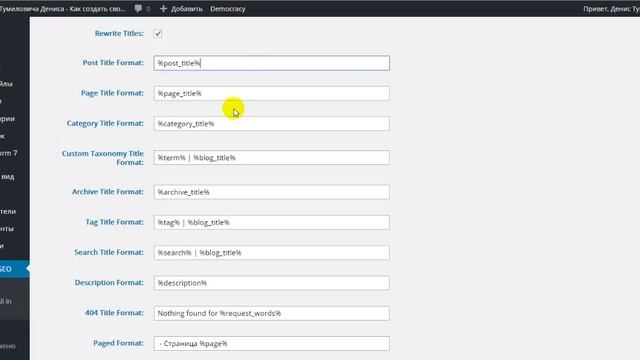Screen dimensions: 640x360
Task: Click the 404 Title Format label
Action: 114,313
